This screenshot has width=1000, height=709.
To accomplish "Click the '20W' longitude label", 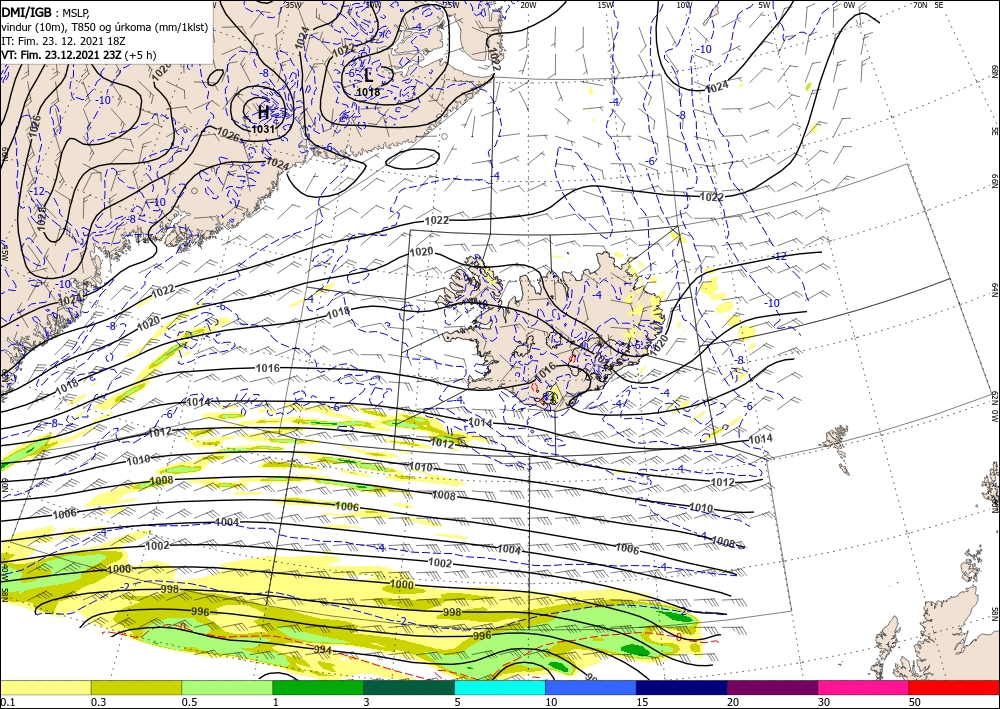I will [x=528, y=5].
